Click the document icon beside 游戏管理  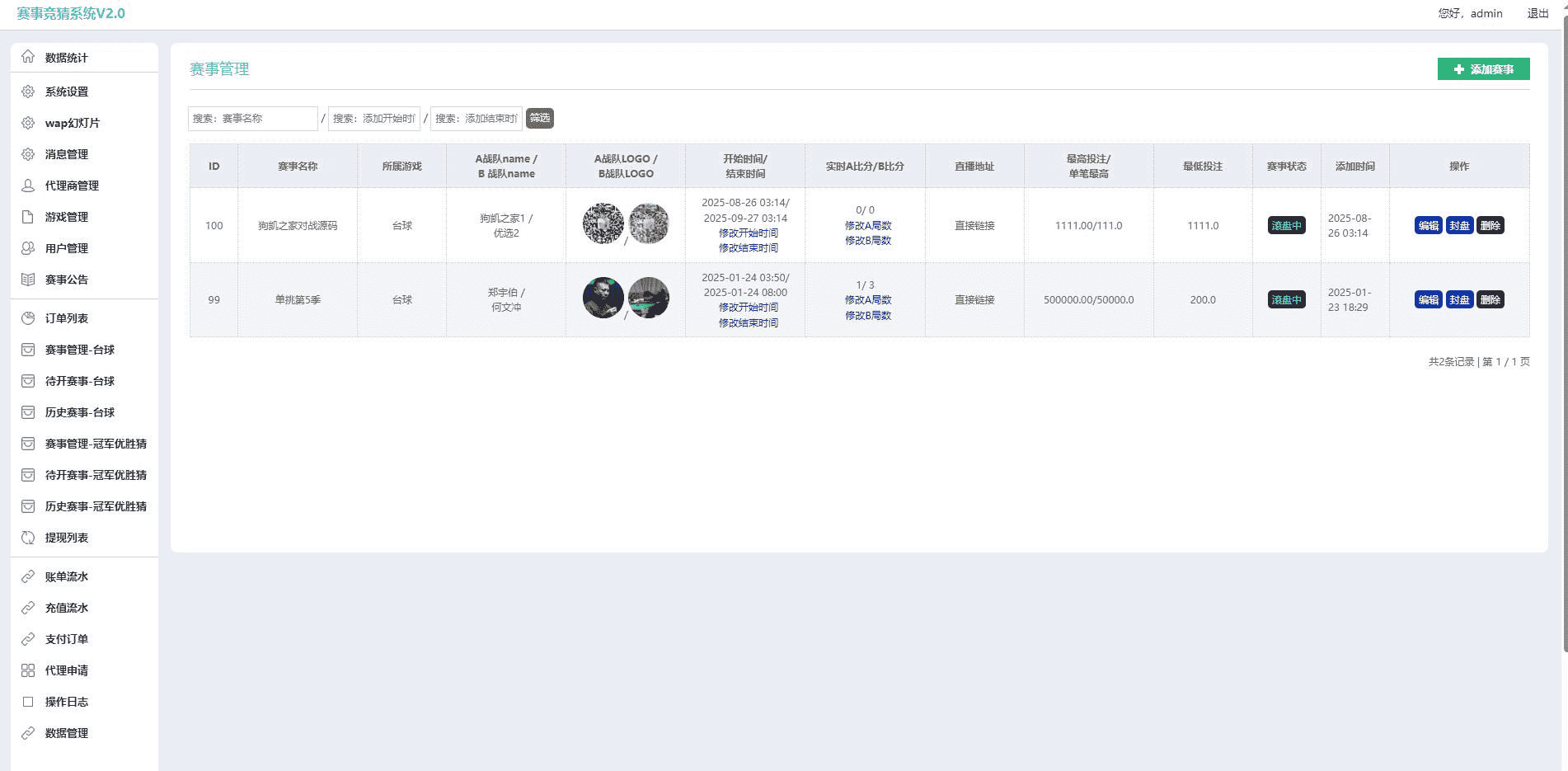coord(28,217)
